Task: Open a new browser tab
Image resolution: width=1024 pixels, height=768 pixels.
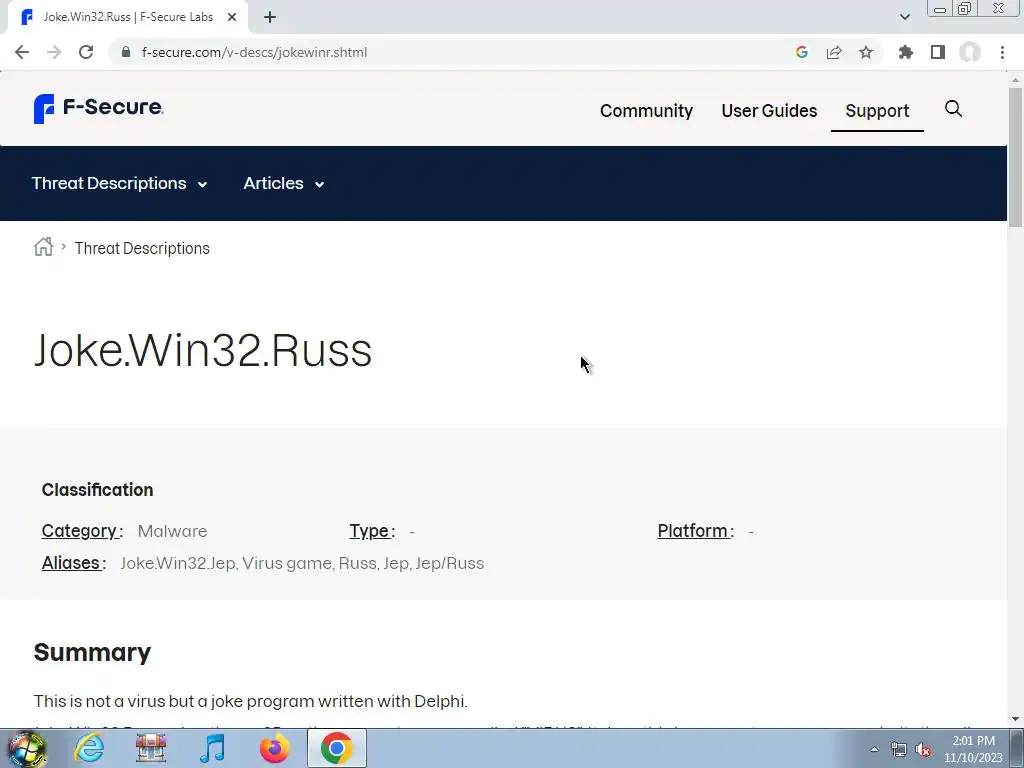Action: [270, 17]
